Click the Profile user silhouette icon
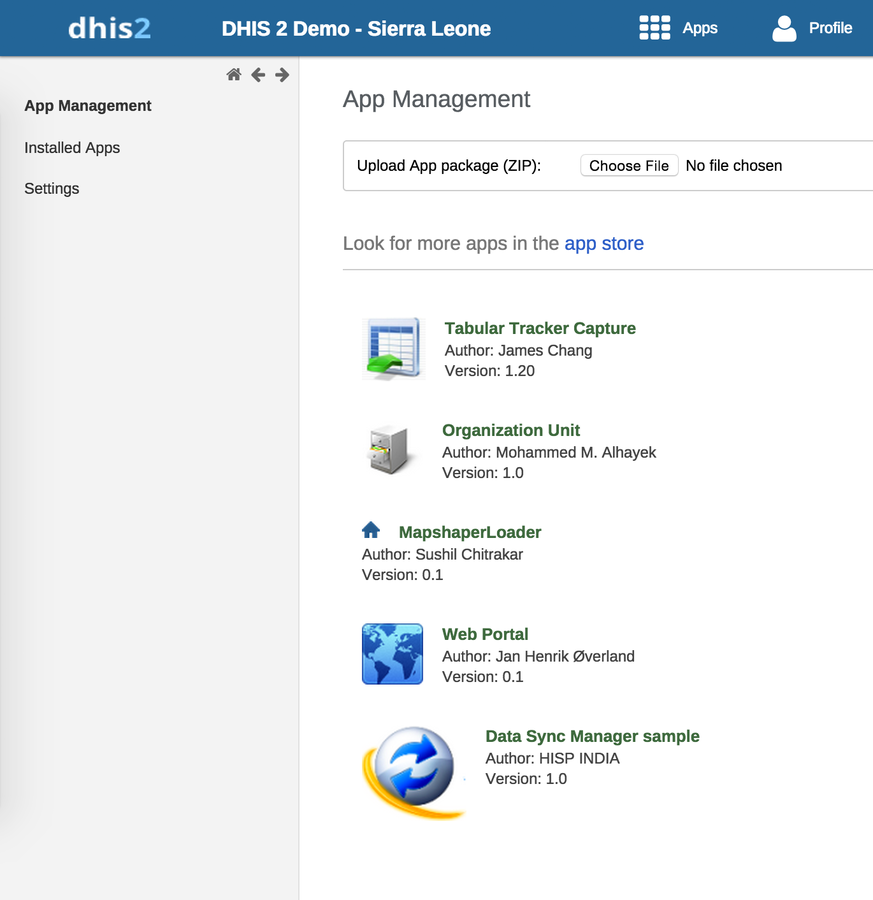 point(784,28)
